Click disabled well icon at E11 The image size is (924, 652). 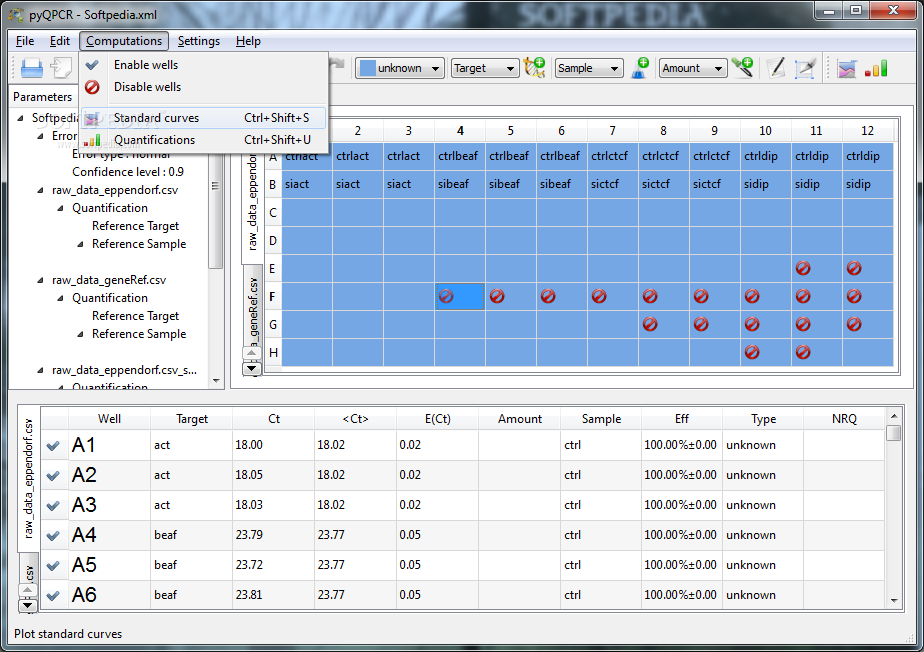[x=803, y=268]
